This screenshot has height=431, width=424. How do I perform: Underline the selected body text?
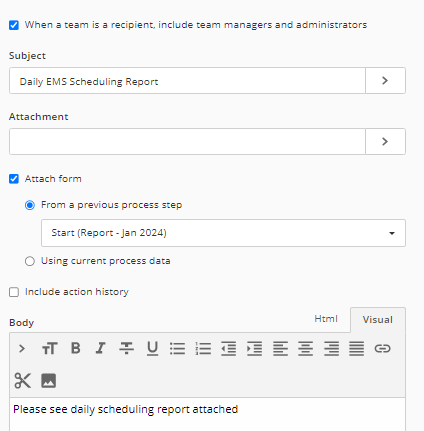pos(152,348)
